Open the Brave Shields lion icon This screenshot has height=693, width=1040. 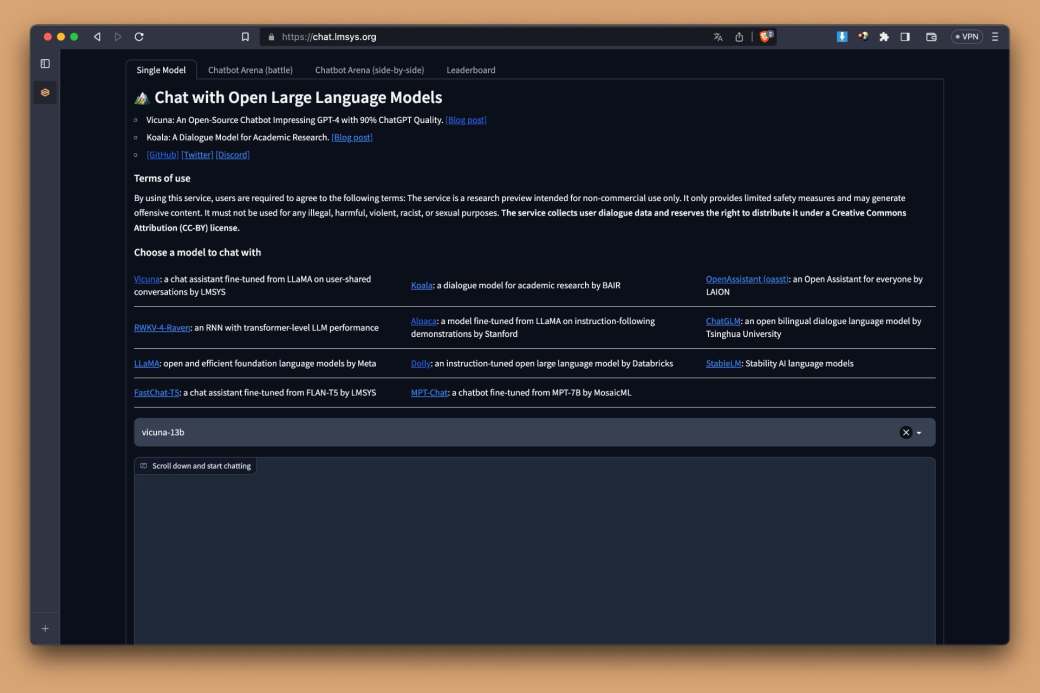(766, 36)
